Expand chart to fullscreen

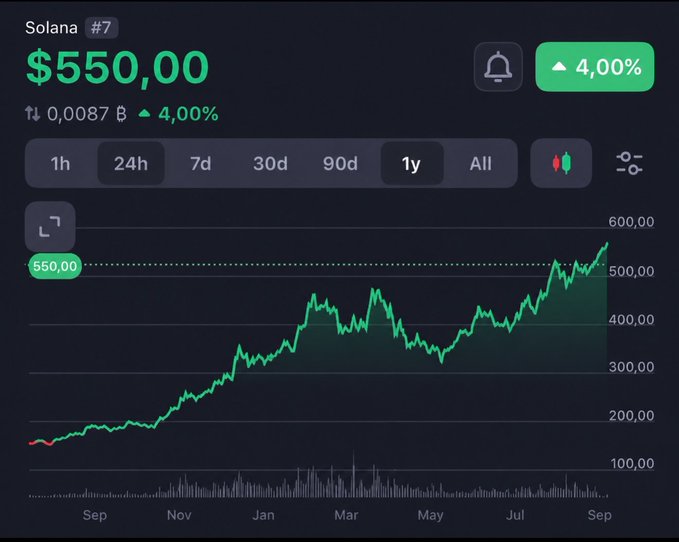coord(50,226)
